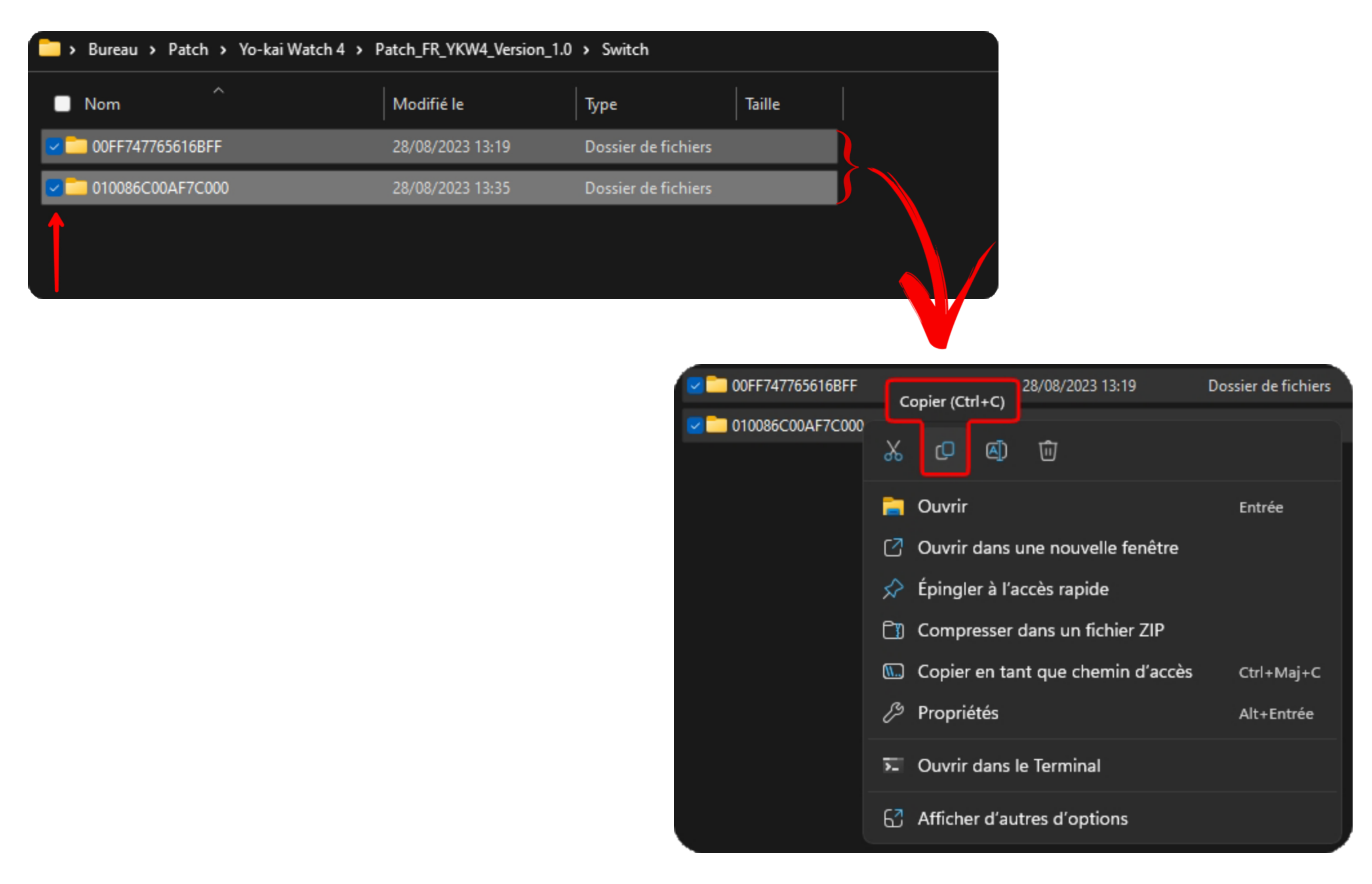Navigate to Patch in the breadcrumb path
This screenshot has width=1372, height=884.
[188, 50]
